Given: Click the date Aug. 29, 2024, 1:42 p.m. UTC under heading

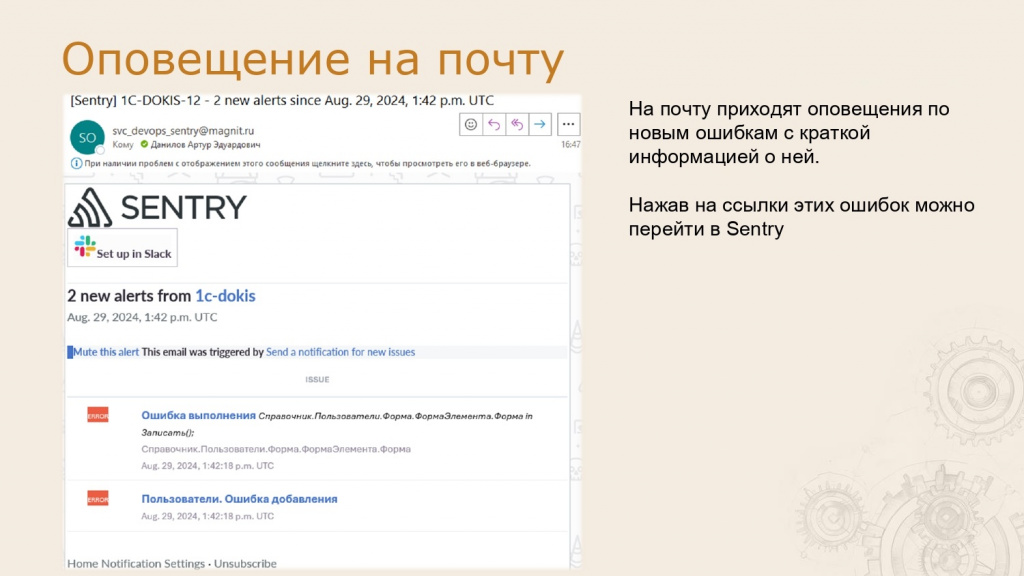Looking at the screenshot, I should (142, 317).
